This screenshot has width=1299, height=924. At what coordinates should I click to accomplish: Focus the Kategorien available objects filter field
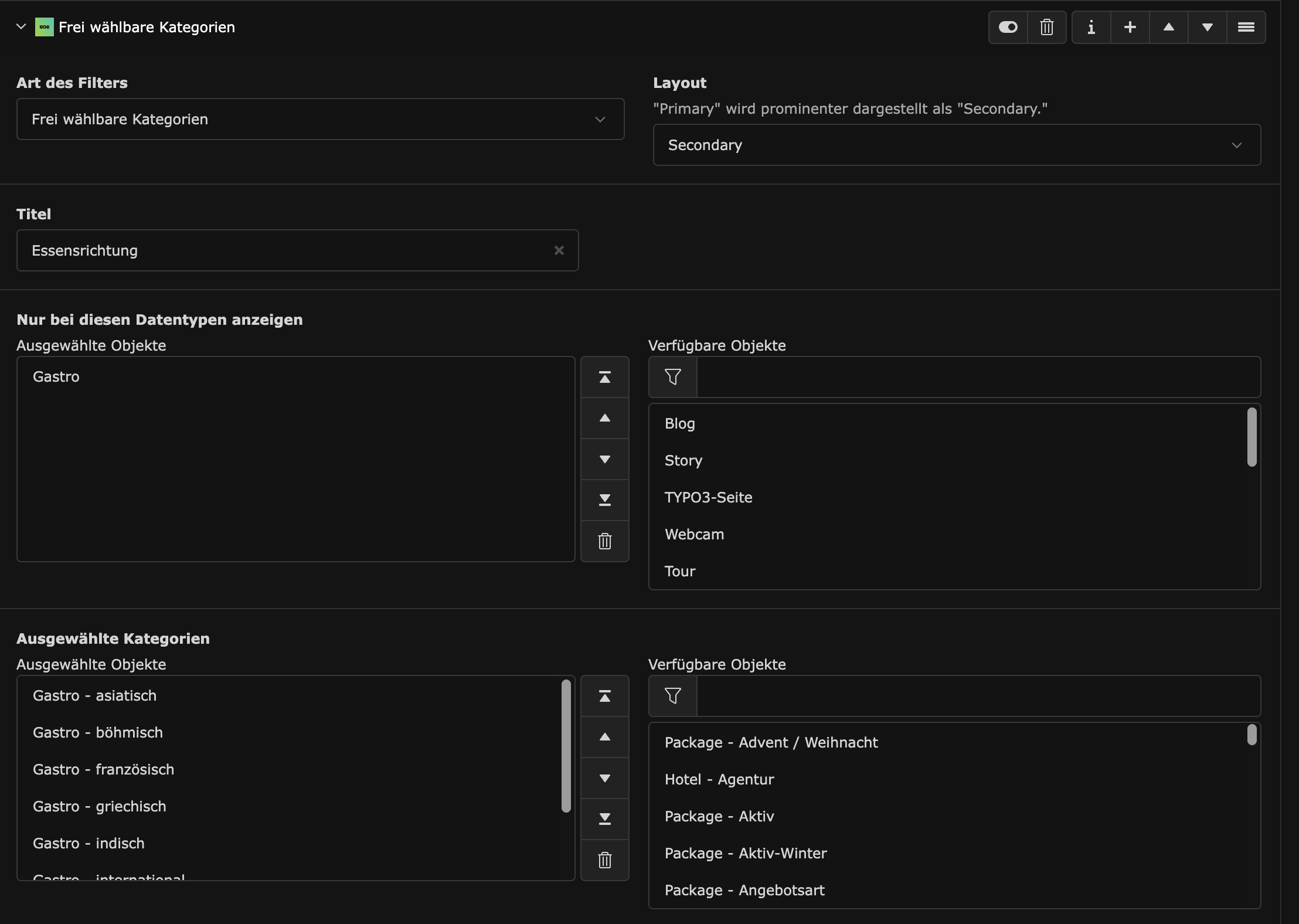coord(979,696)
